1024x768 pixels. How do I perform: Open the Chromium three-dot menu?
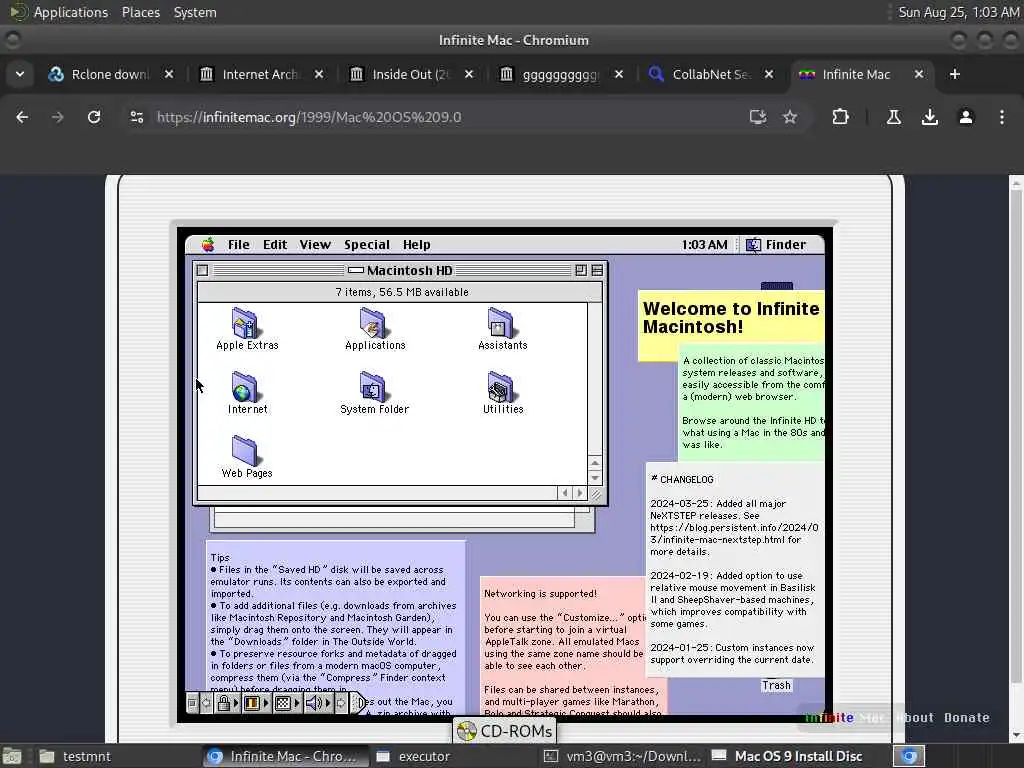coord(1002,117)
